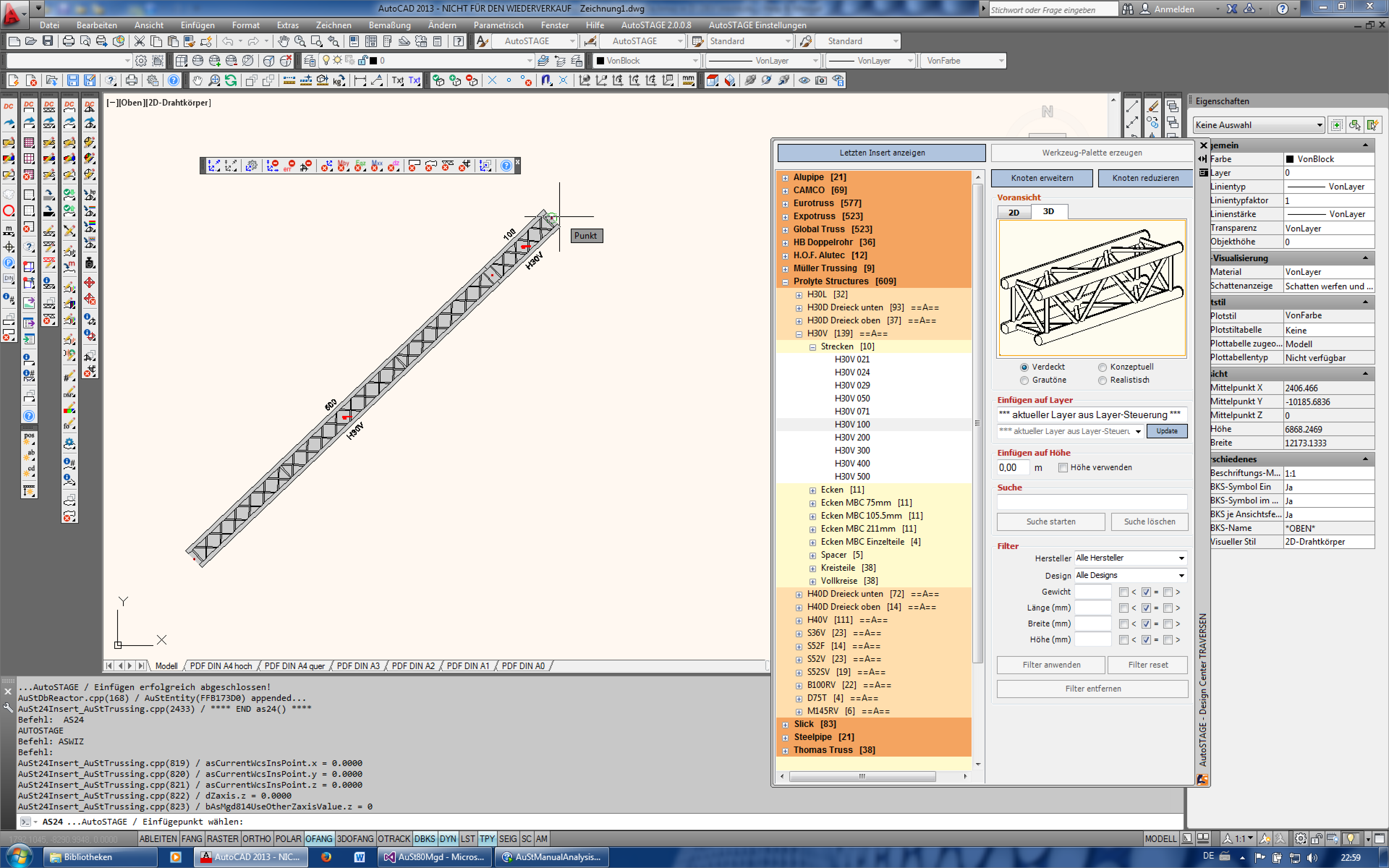Click the kg weight calculation icon

pyautogui.click(x=339, y=80)
